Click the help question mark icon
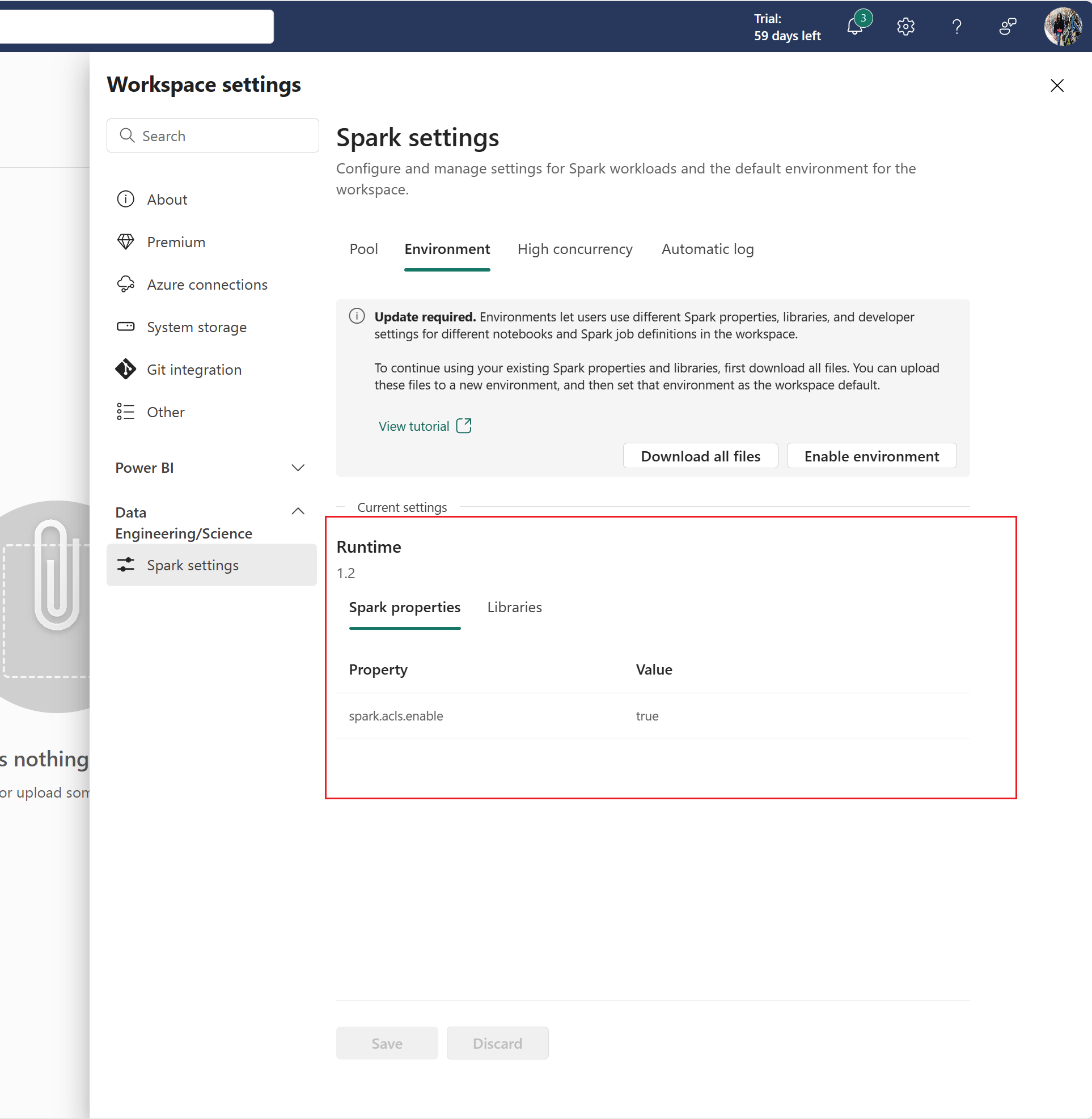Viewport: 1092px width, 1119px height. (x=955, y=26)
